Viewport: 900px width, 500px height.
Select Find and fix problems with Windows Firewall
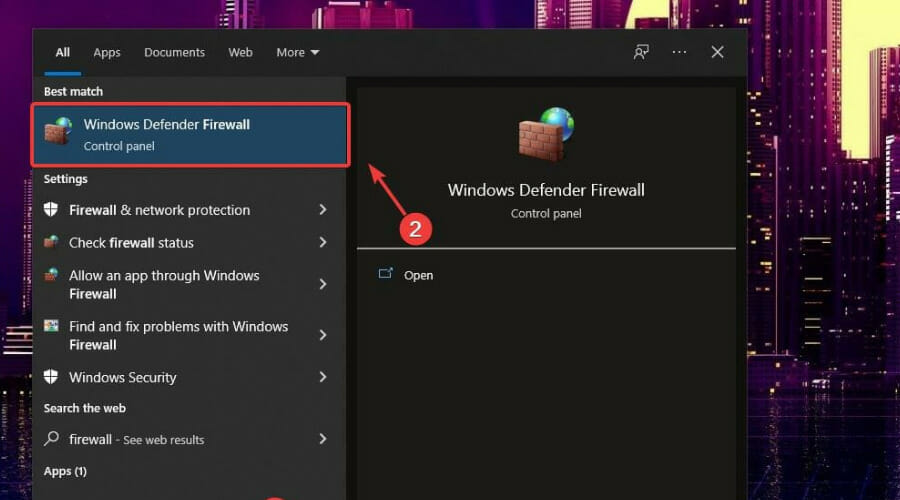click(x=190, y=335)
